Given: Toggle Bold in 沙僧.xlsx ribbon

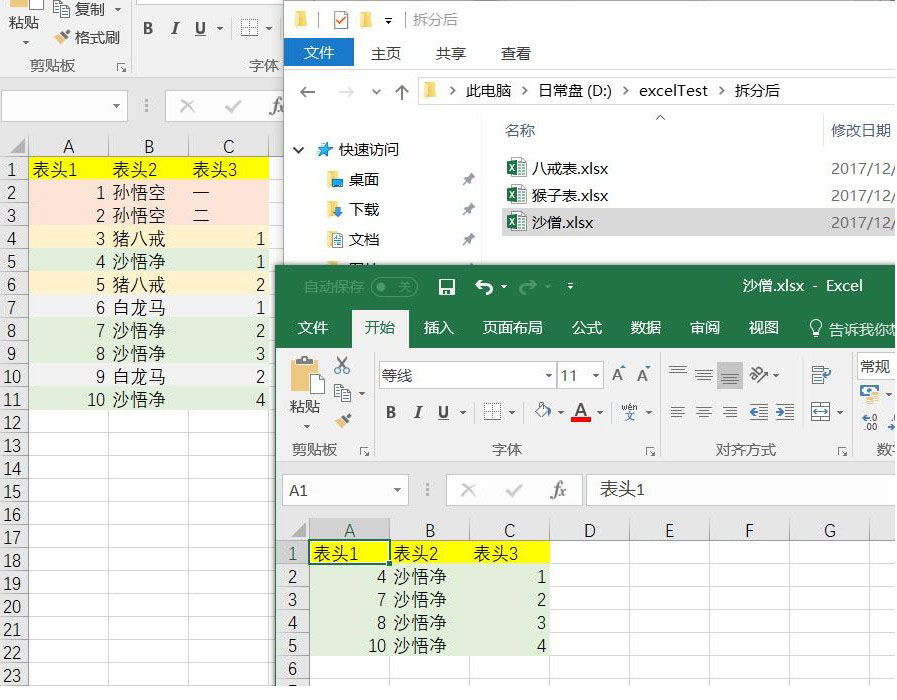Looking at the screenshot, I should click(x=390, y=412).
